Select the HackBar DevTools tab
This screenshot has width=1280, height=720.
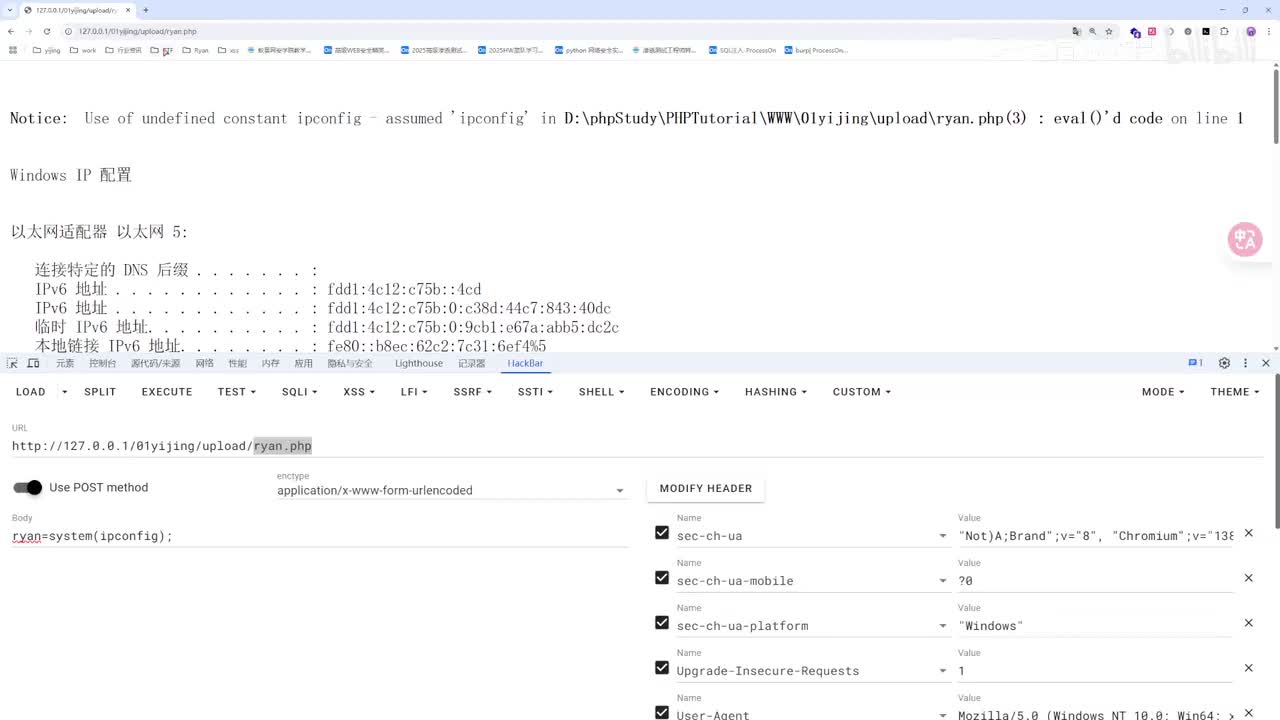coord(525,363)
